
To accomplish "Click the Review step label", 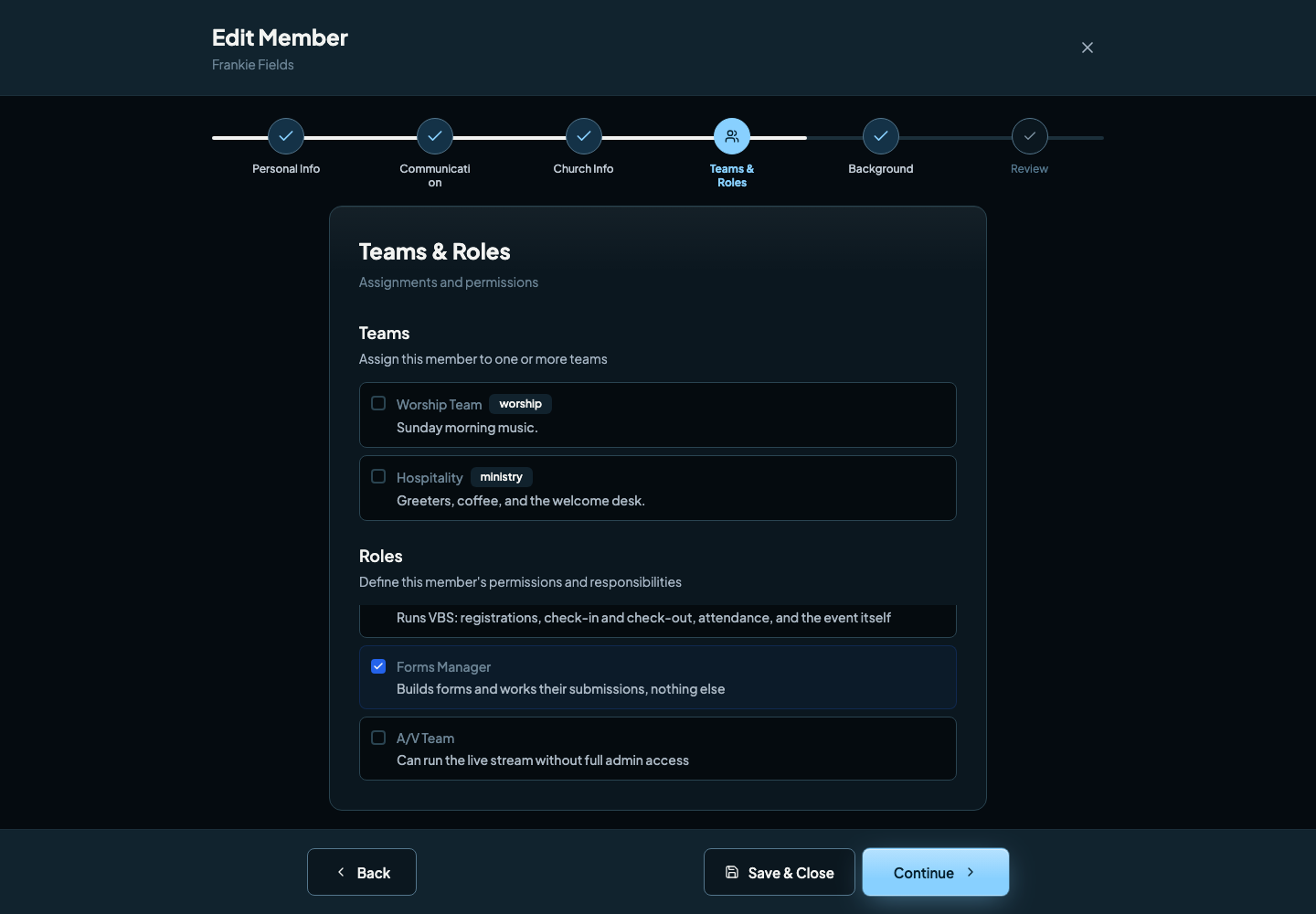I will tap(1029, 169).
